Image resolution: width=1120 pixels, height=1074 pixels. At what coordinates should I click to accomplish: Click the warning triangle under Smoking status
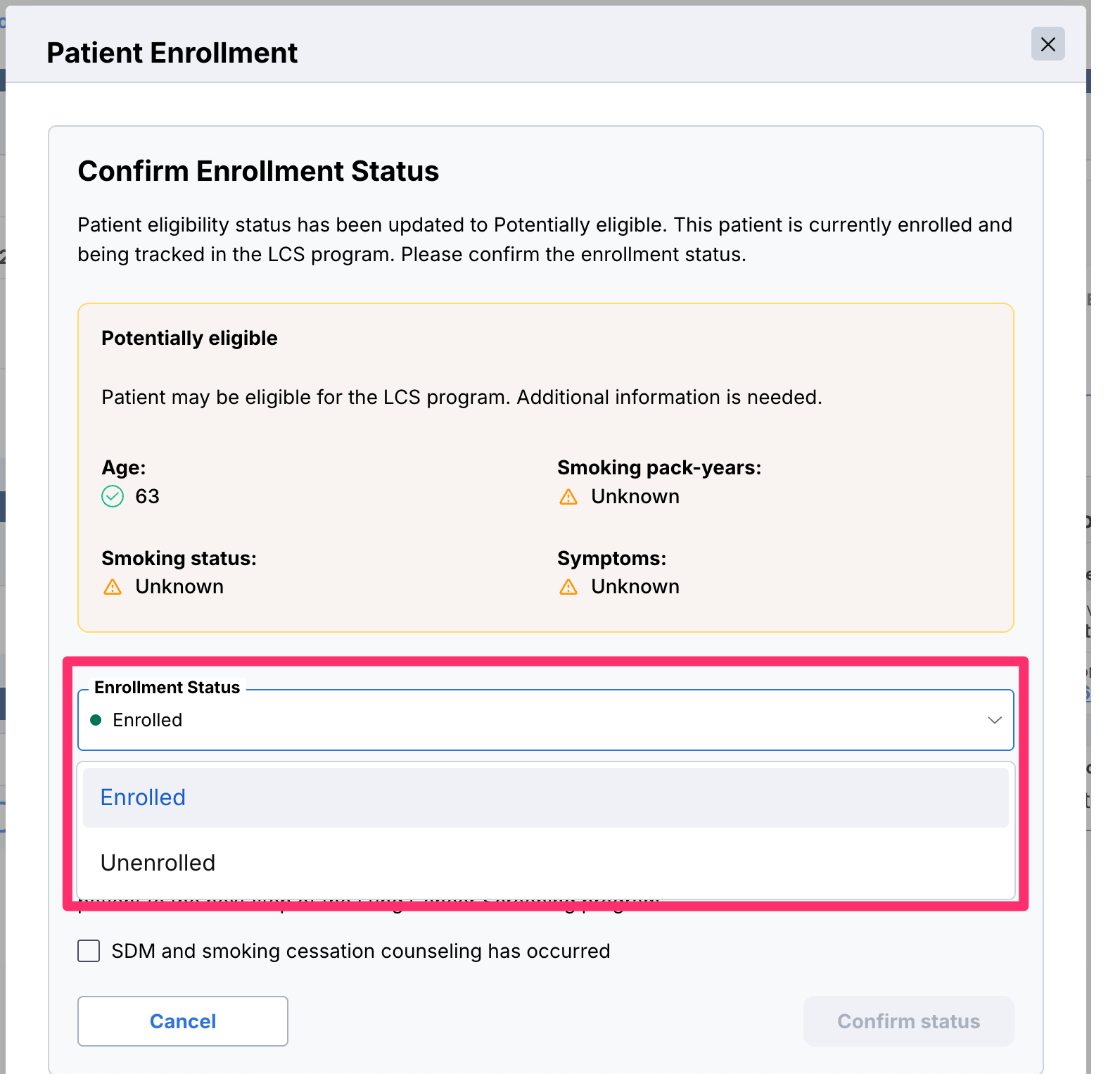[113, 587]
